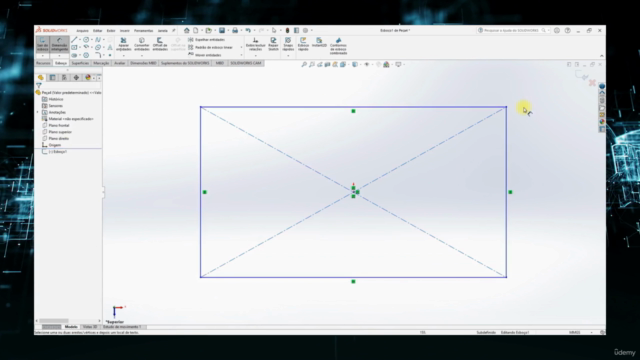Image resolution: width=640 pixels, height=360 pixels.
Task: Open the DisplayManager color ball tab
Action: [88, 78]
